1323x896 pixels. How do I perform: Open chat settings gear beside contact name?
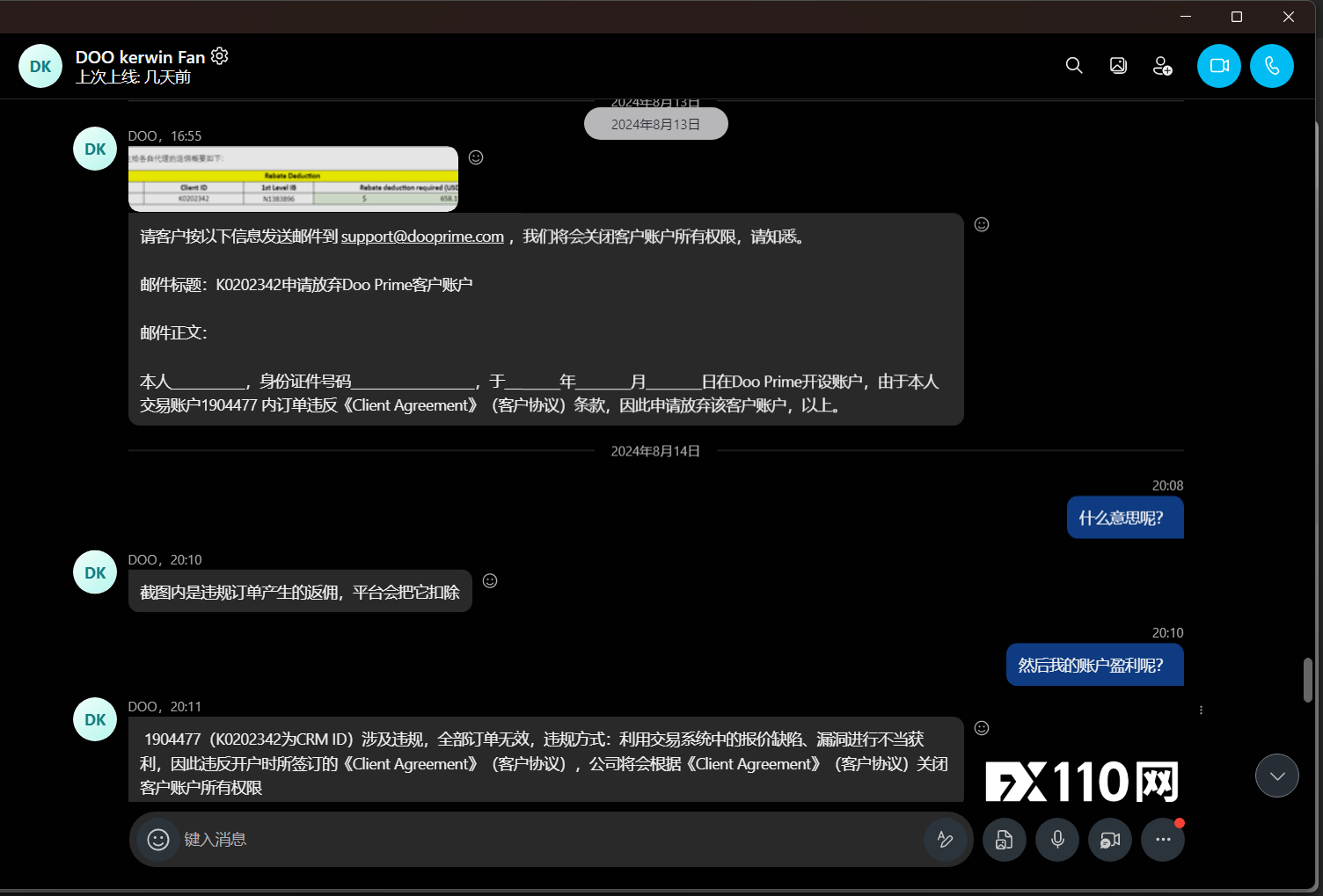click(x=220, y=56)
